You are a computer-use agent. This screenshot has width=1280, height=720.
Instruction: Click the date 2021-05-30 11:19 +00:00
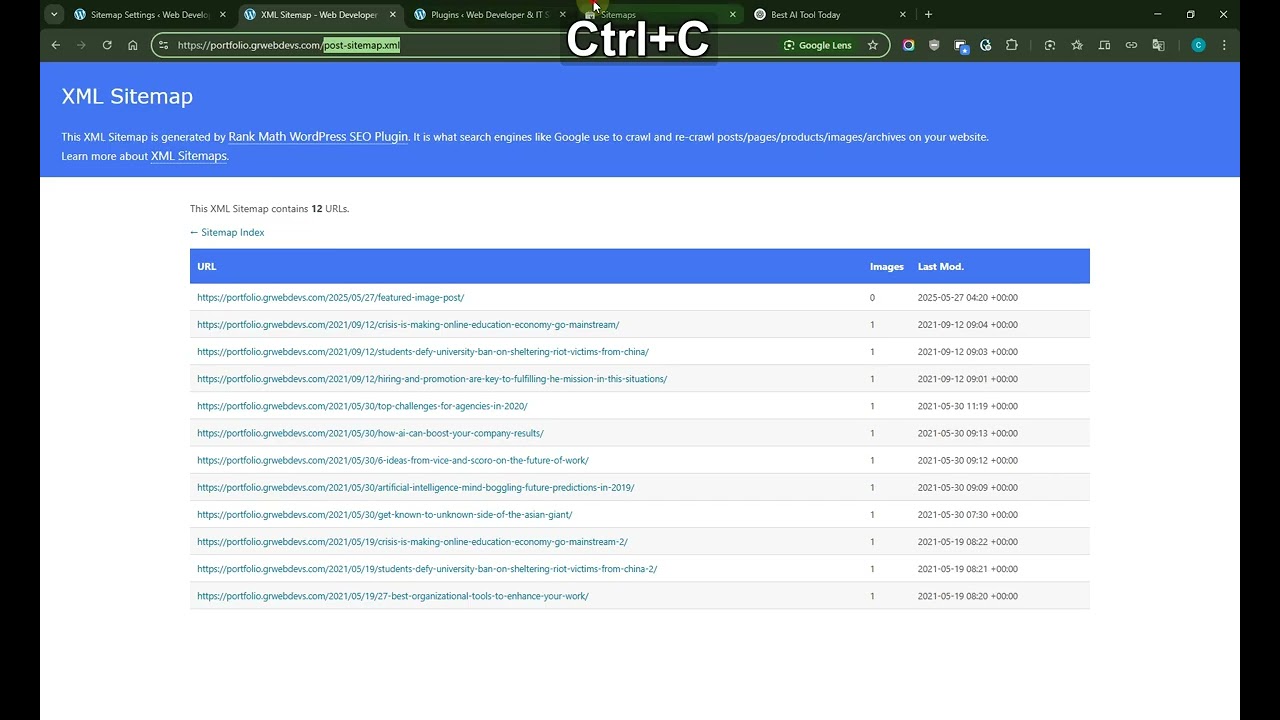click(x=968, y=406)
